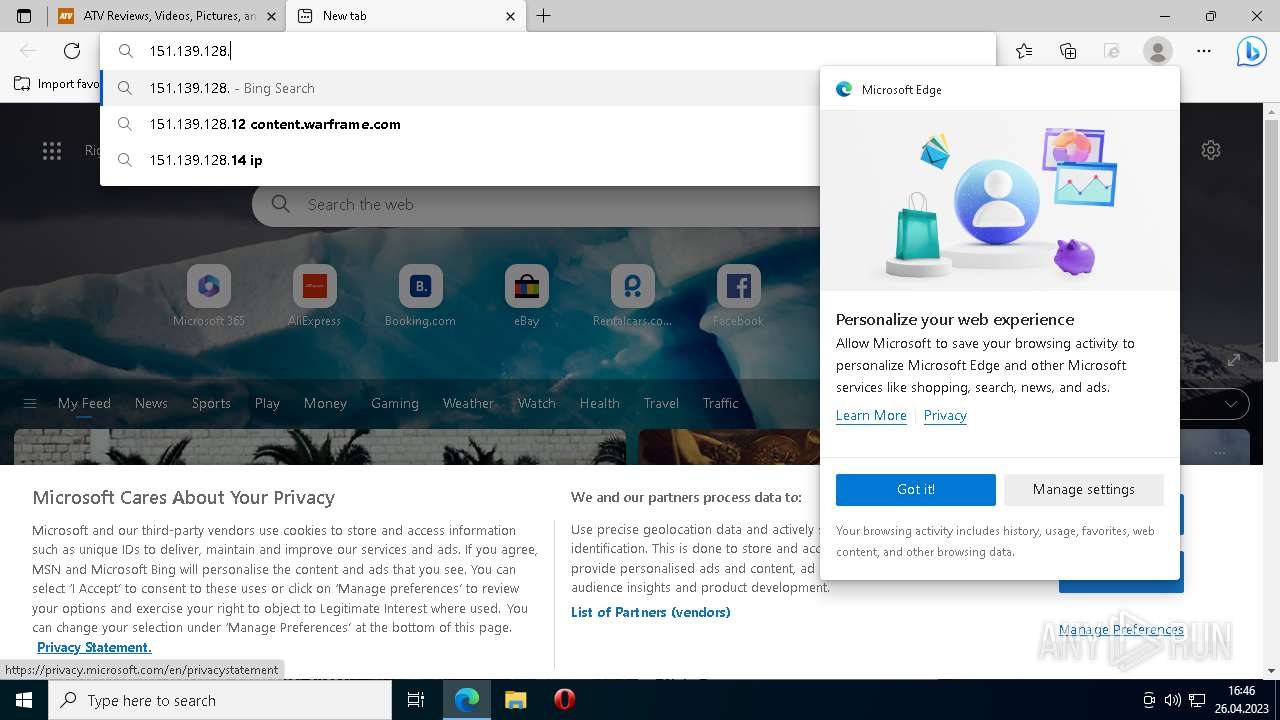Click the volume speaker tray icon
The width and height of the screenshot is (1280, 720).
tap(1173, 700)
